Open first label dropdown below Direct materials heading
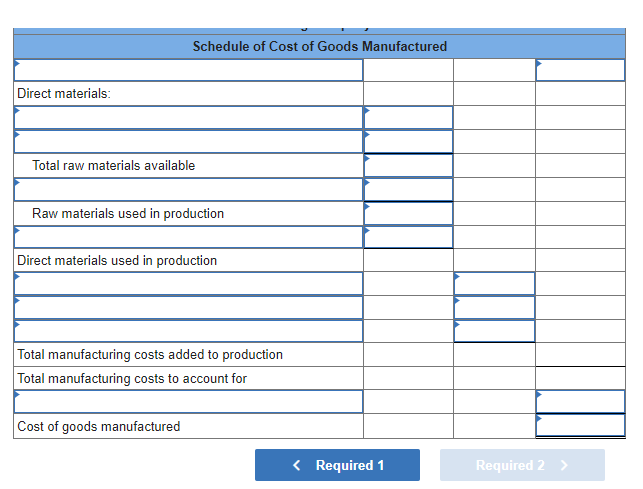The width and height of the screenshot is (643, 489). pos(189,118)
